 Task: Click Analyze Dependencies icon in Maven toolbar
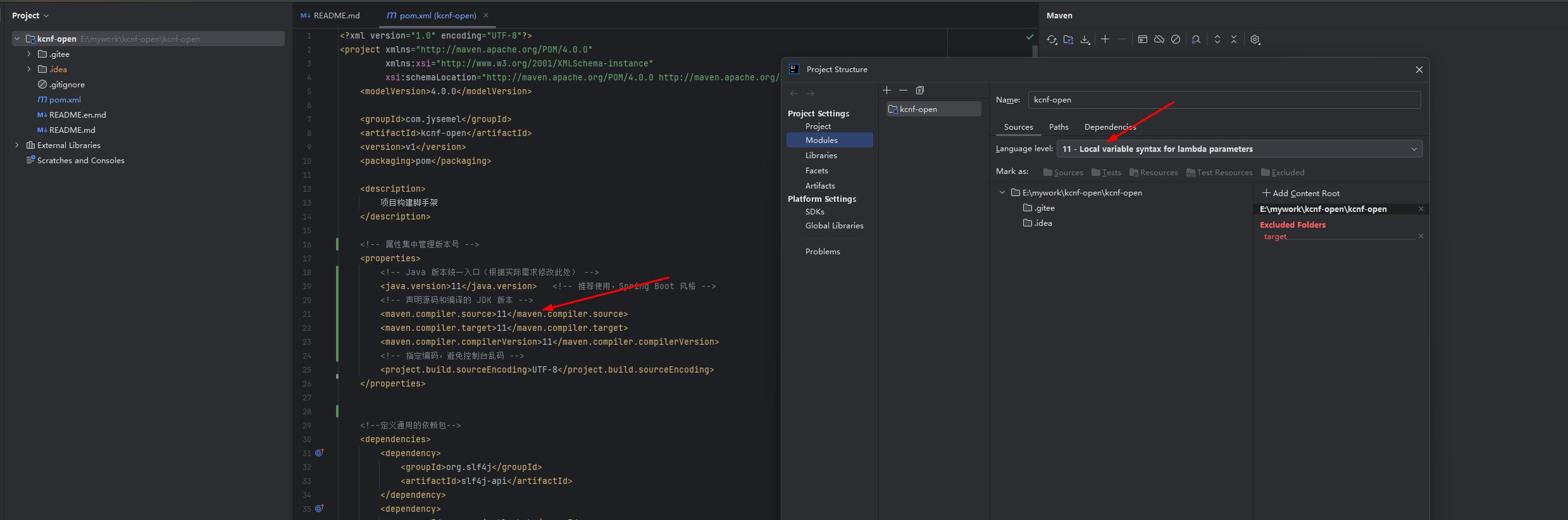[x=1196, y=39]
